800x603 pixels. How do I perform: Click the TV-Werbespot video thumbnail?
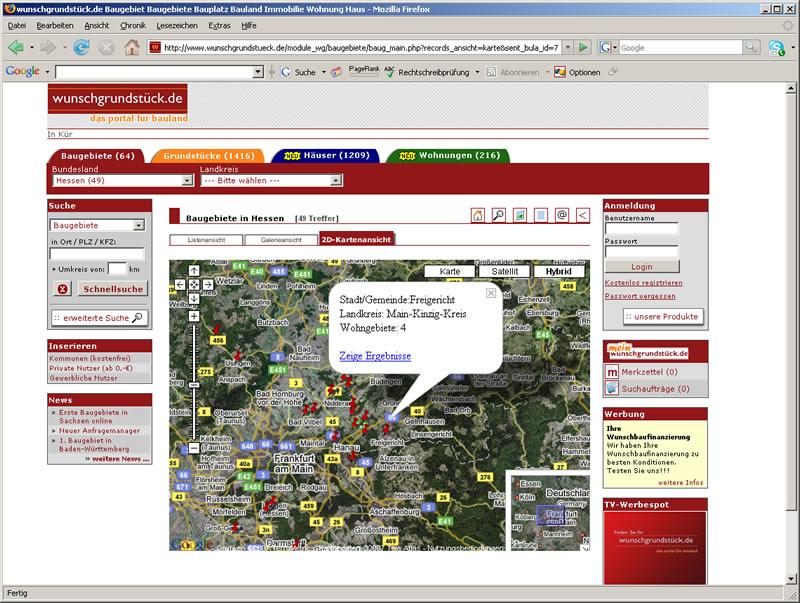click(x=655, y=547)
